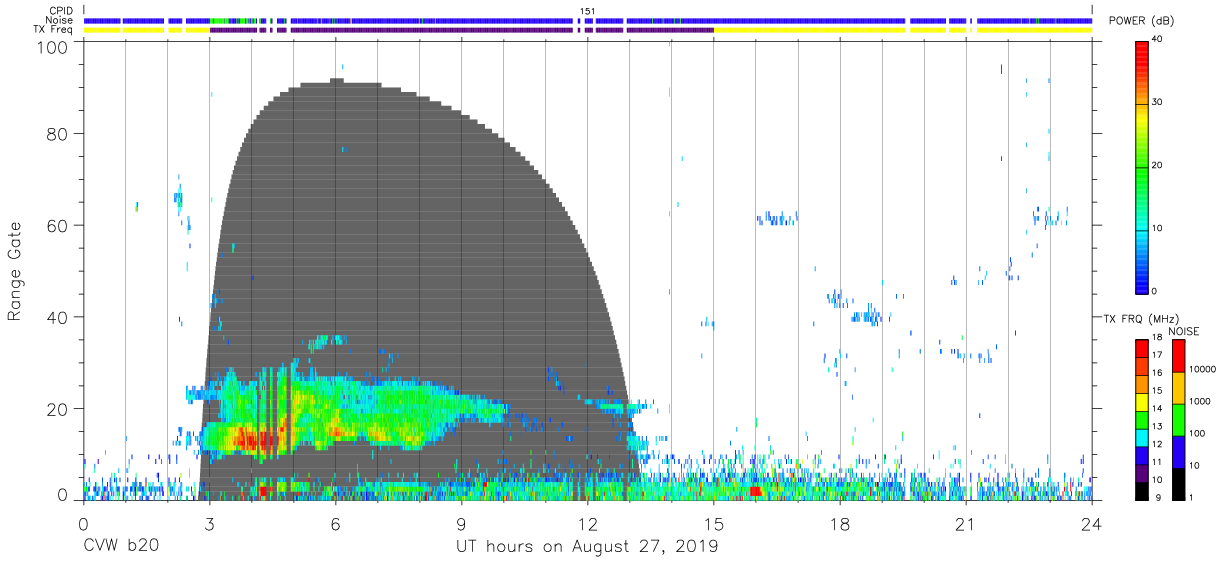Click the "60" tick on the Range Gate axis

coord(59,225)
